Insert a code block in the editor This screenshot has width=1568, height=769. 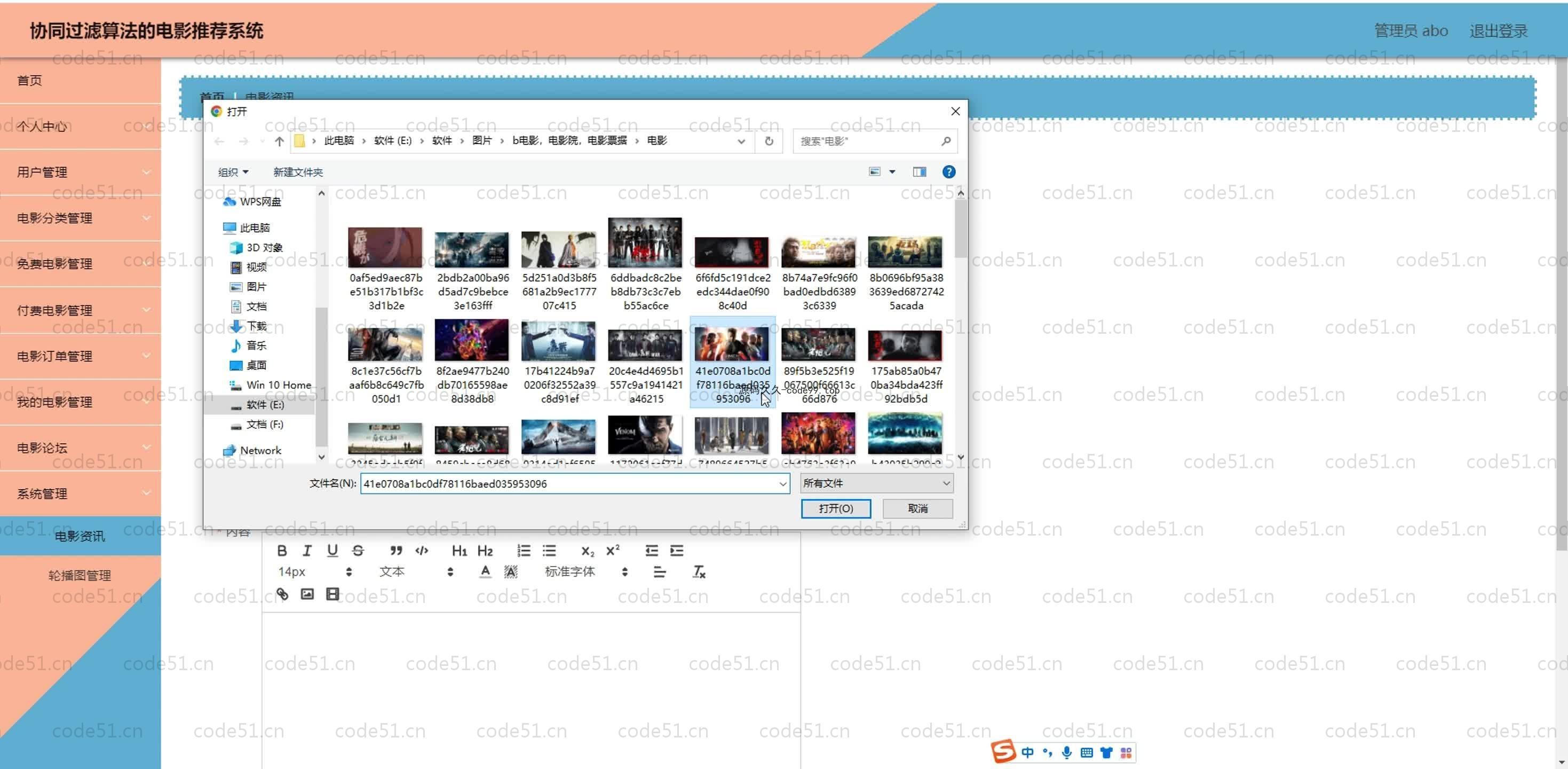click(422, 551)
